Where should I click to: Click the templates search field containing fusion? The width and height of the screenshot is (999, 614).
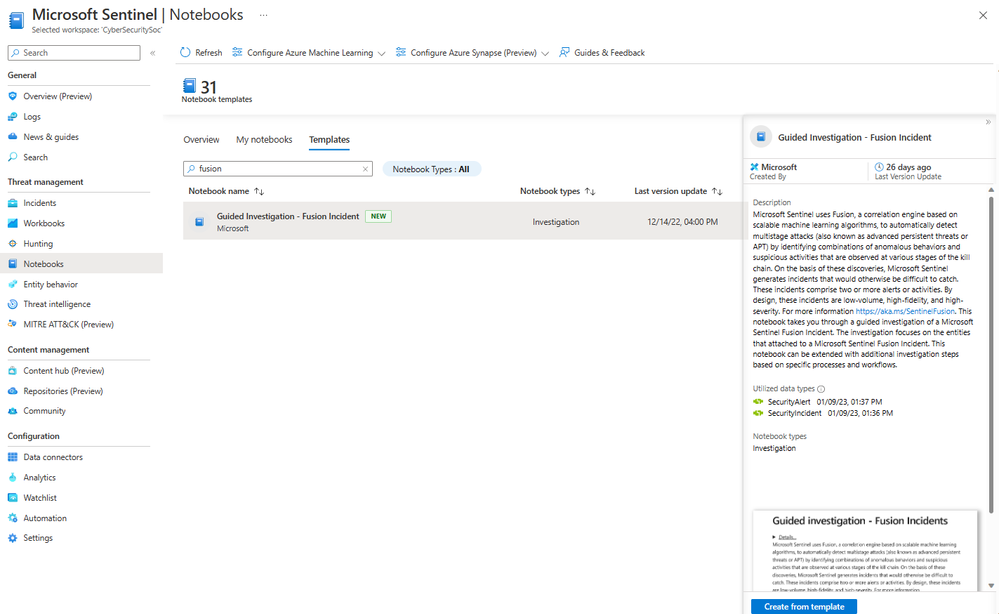click(278, 169)
